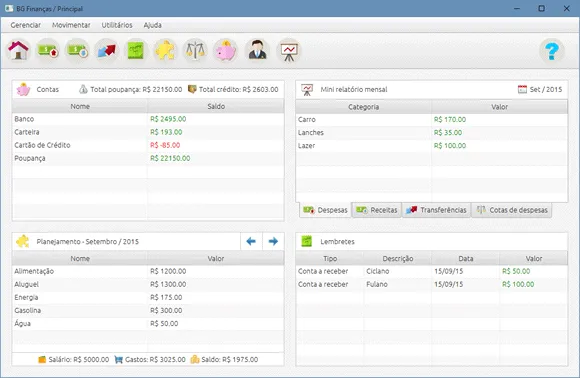Open the businessman user toolbar icon

click(257, 50)
